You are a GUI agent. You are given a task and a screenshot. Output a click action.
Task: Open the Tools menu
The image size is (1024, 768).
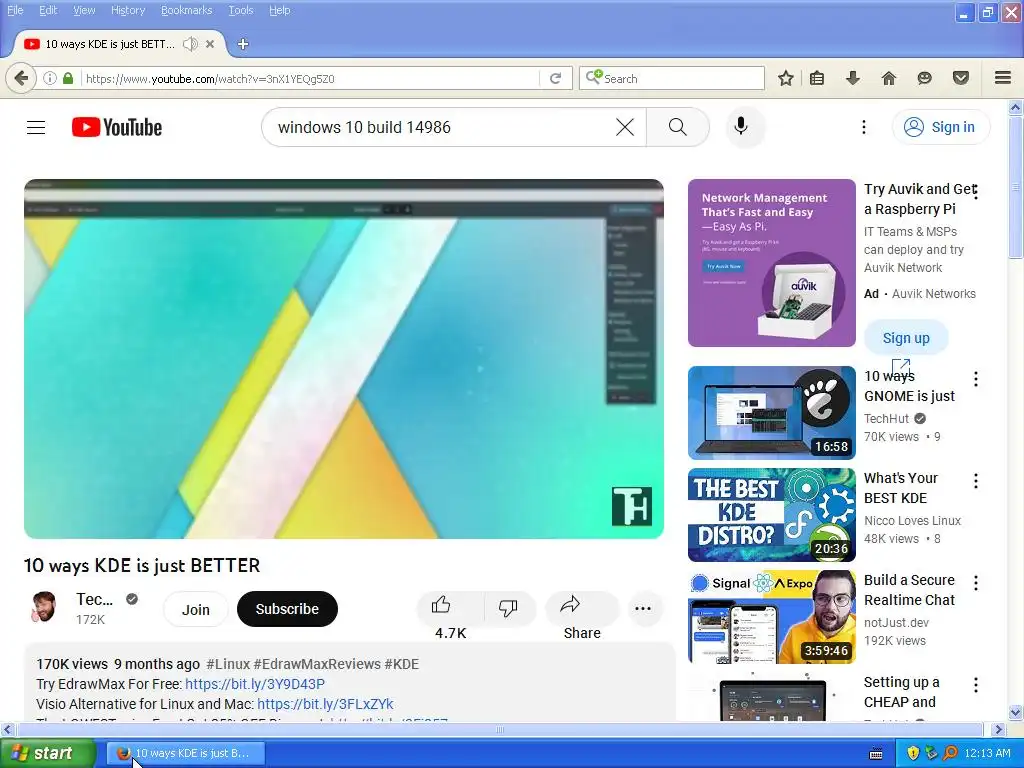pos(240,10)
